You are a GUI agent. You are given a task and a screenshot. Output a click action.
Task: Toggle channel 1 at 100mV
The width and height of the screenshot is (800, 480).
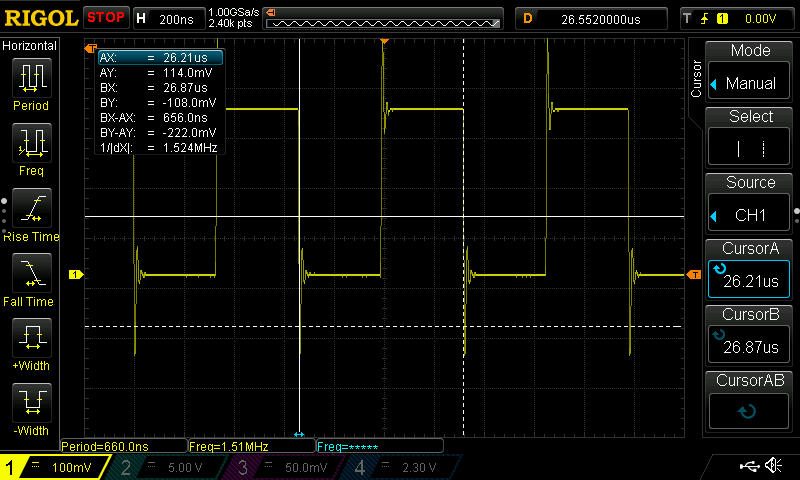(x=54, y=467)
